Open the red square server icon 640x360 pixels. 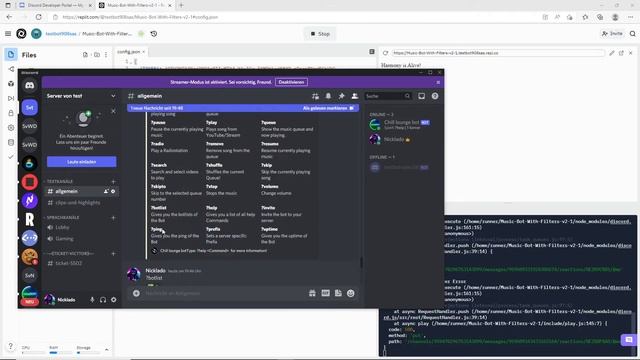click(x=29, y=182)
